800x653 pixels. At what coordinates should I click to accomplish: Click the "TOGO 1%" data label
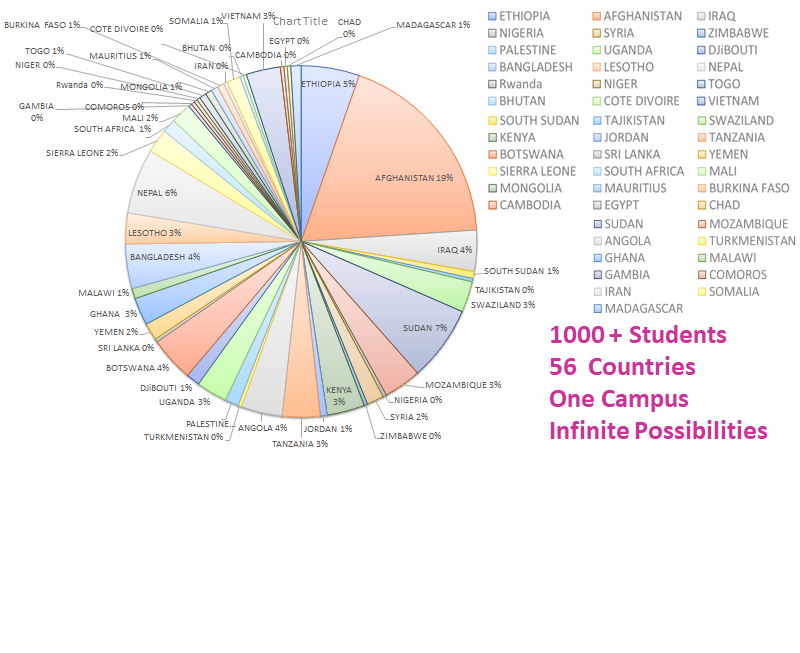point(44,51)
